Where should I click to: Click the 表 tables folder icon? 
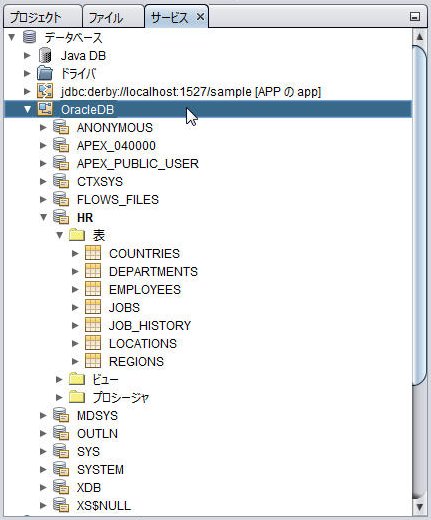[77, 235]
